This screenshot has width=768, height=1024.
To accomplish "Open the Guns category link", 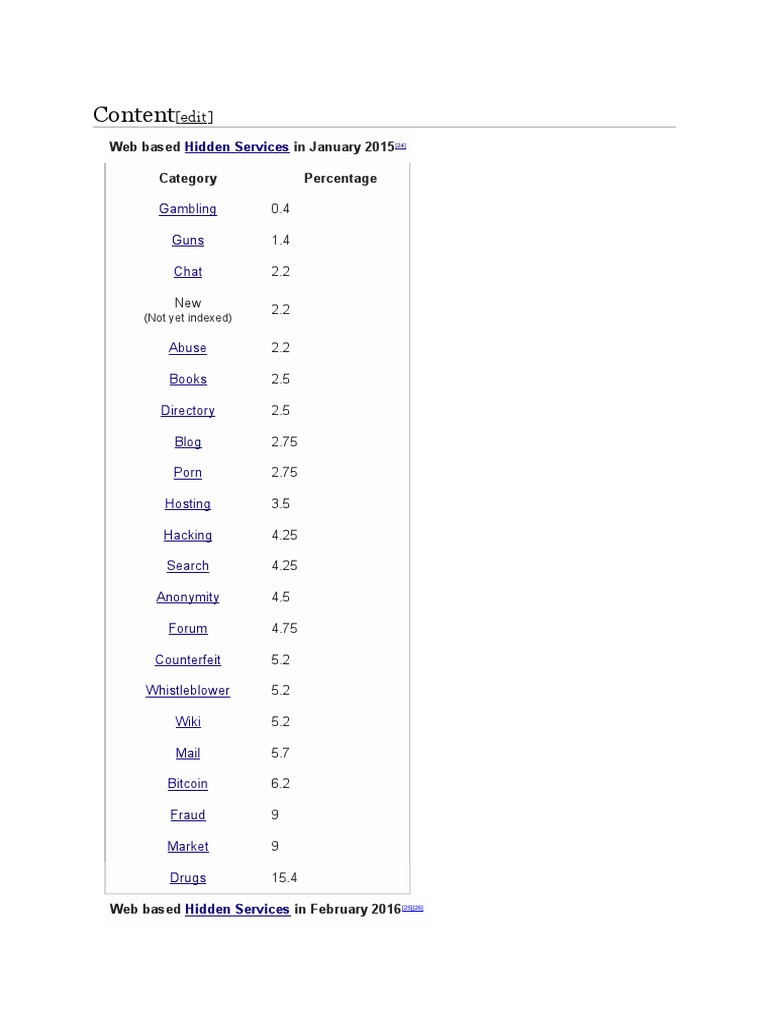I will click(x=188, y=240).
